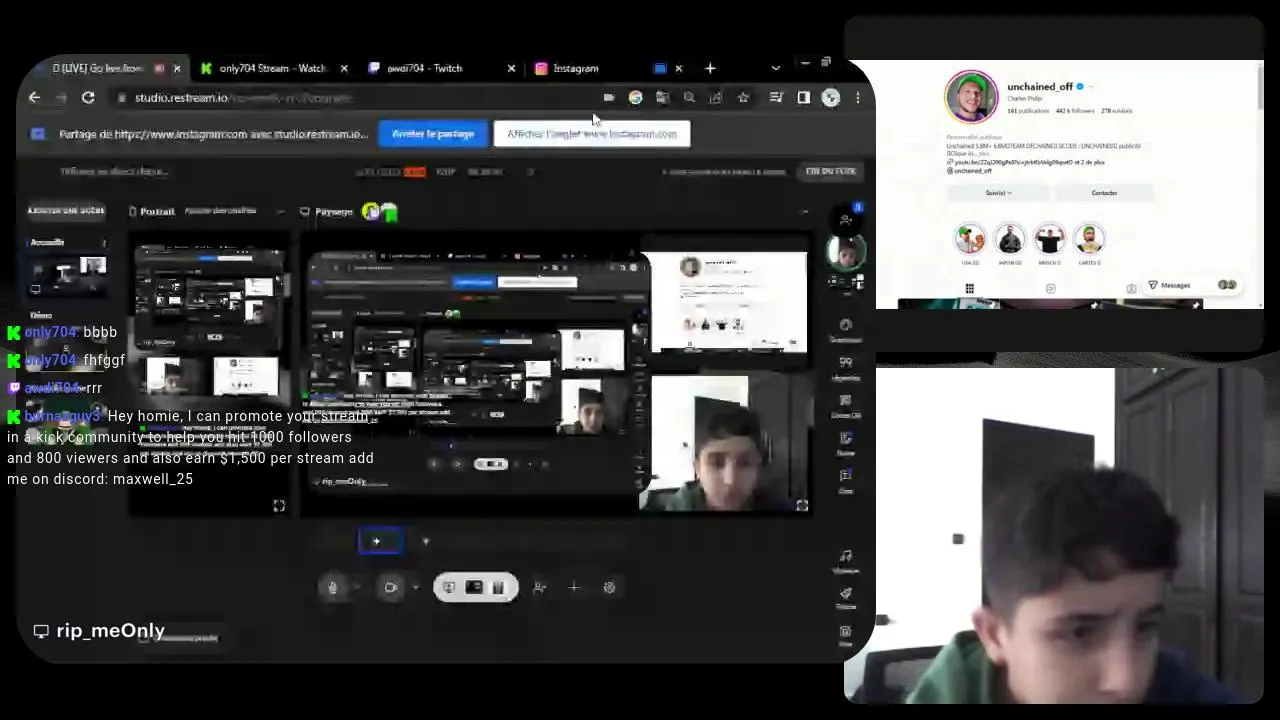1280x720 pixels.
Task: Click the fullscreen icon on webcam preview
Action: tap(802, 506)
